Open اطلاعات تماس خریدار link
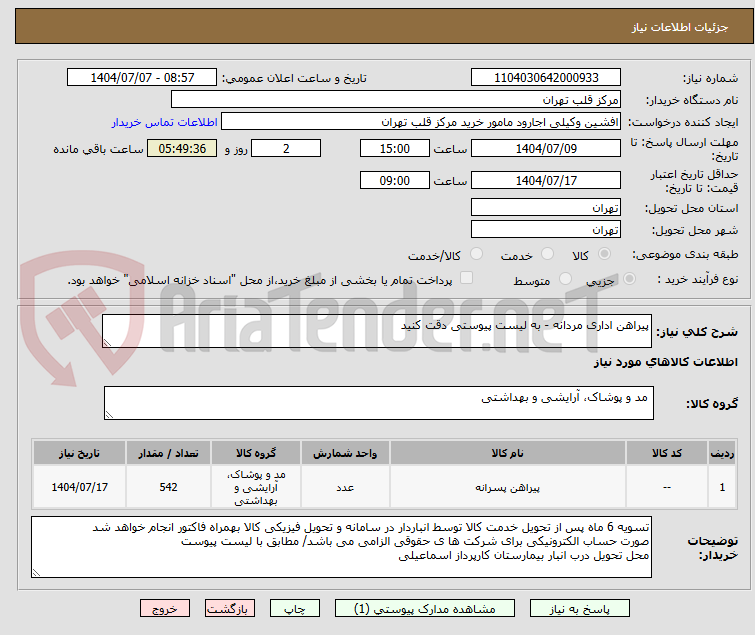 click(165, 122)
